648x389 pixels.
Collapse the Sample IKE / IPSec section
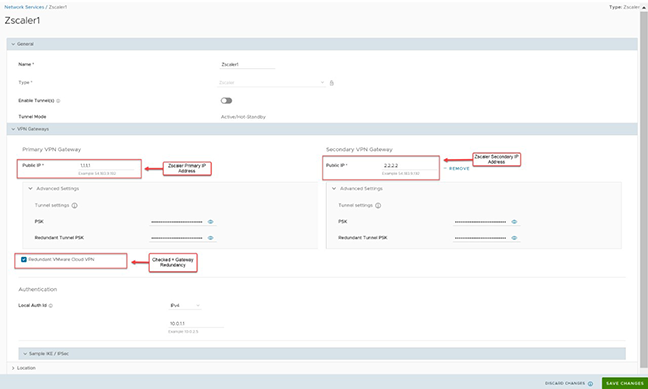click(x=26, y=354)
